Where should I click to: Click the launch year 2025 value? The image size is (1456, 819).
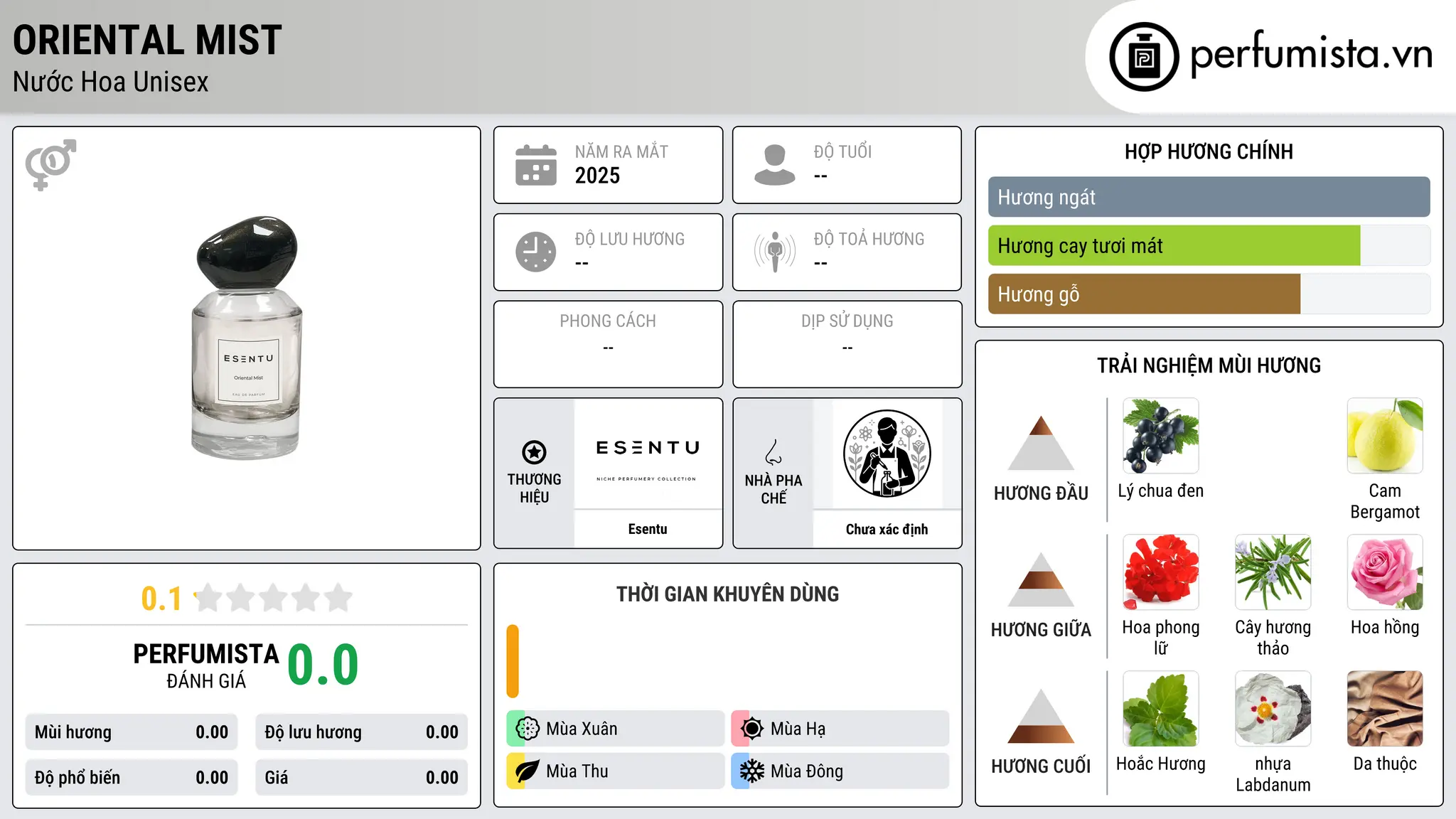pos(597,176)
